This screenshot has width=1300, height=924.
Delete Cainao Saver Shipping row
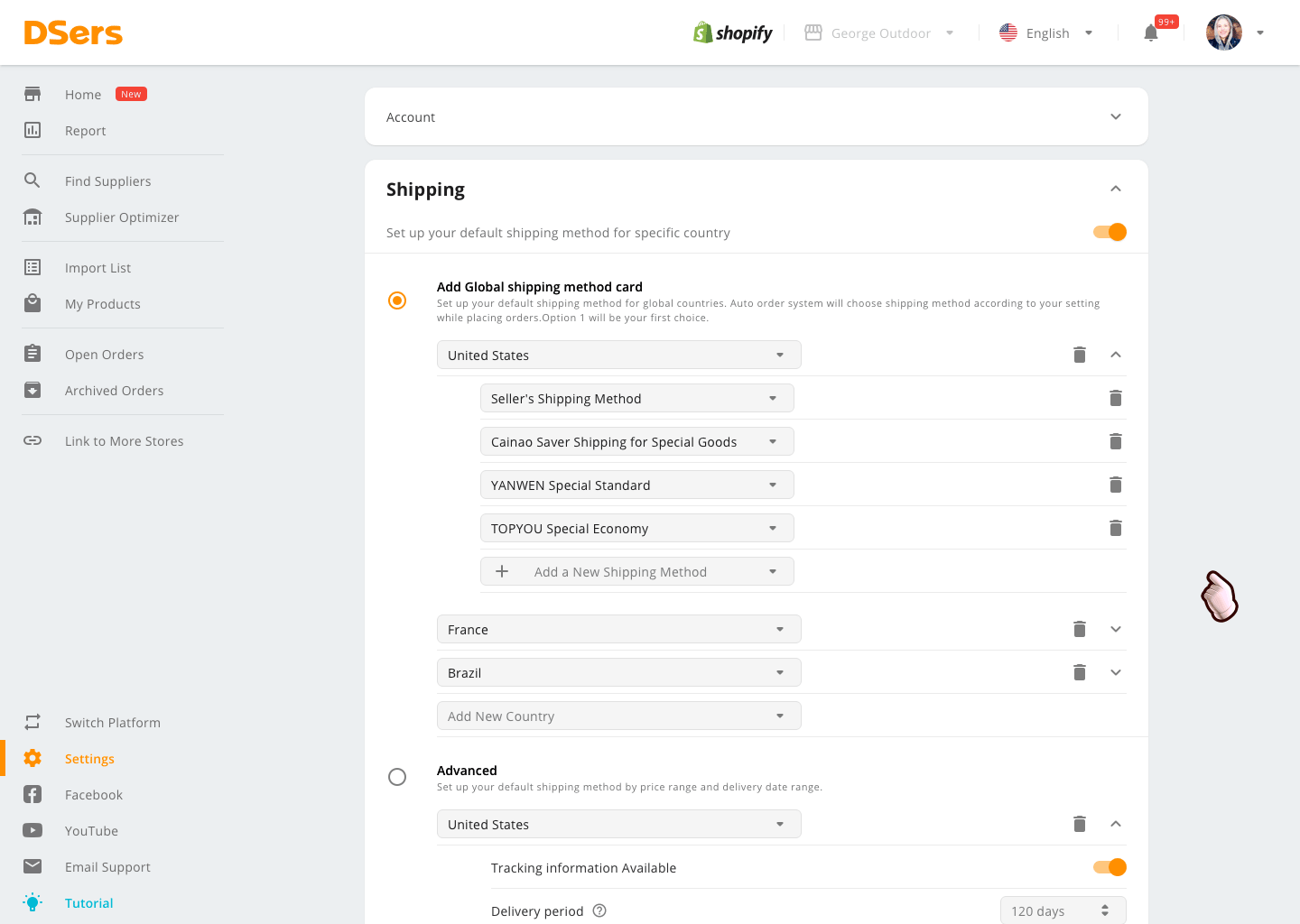pos(1116,441)
